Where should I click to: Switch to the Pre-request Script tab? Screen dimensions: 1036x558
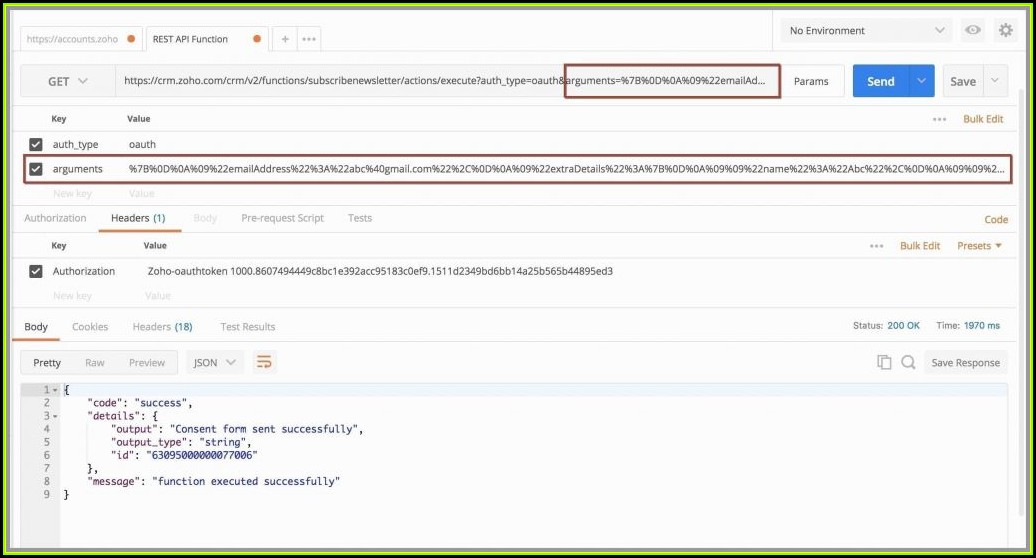tap(282, 218)
